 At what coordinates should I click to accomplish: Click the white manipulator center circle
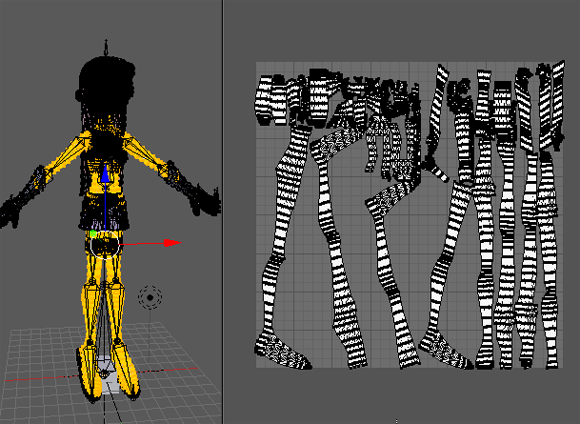(x=105, y=245)
